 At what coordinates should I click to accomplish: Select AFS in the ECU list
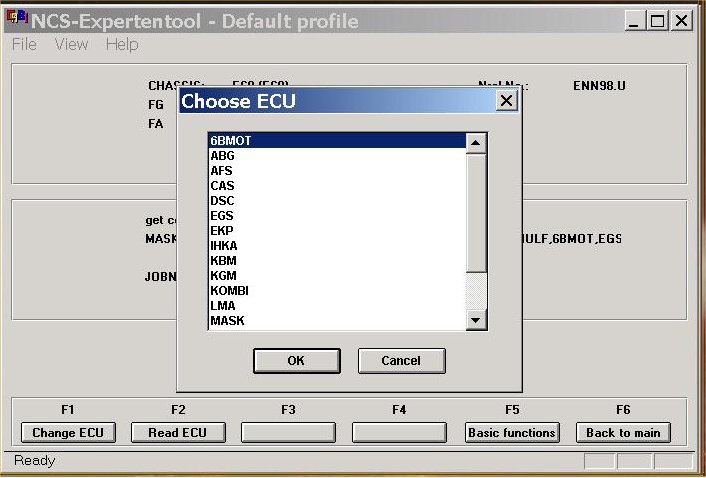coord(337,171)
